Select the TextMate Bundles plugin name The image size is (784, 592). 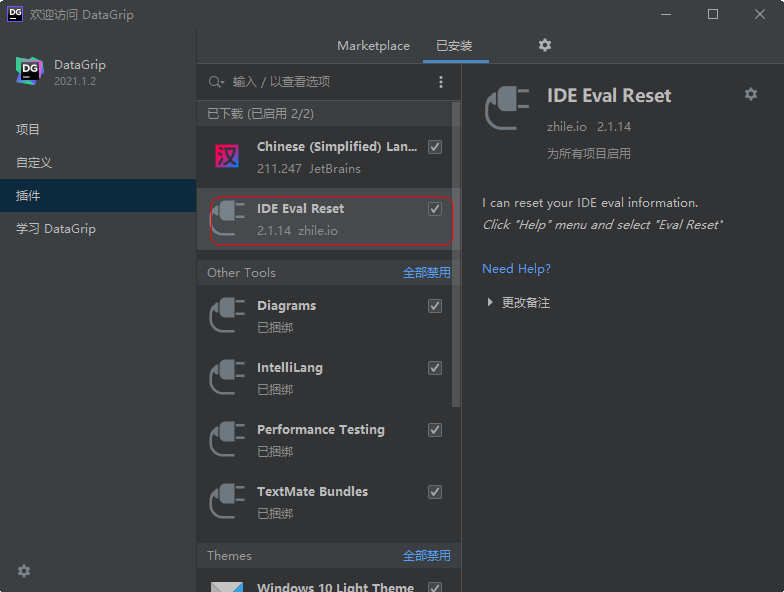312,492
